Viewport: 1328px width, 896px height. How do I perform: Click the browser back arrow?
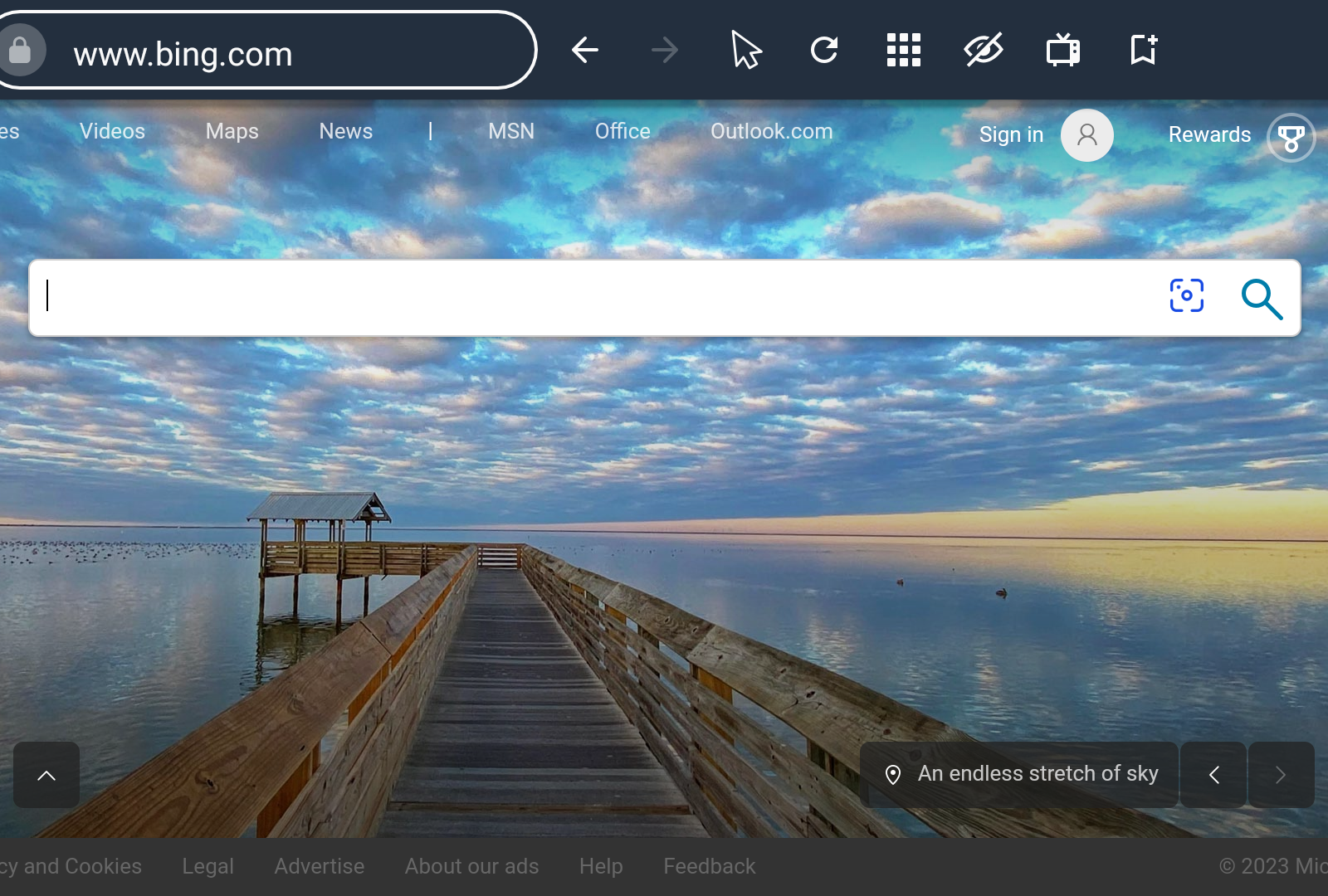[x=585, y=51]
